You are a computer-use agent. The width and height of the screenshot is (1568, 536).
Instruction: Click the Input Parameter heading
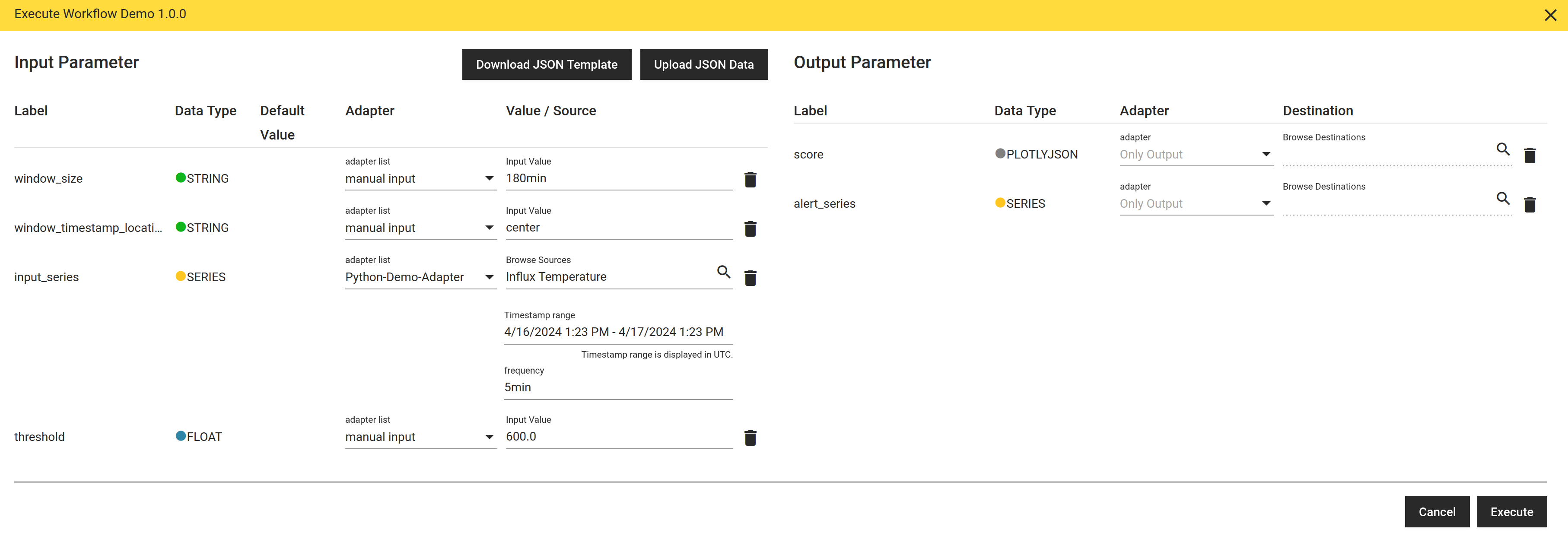click(x=77, y=63)
